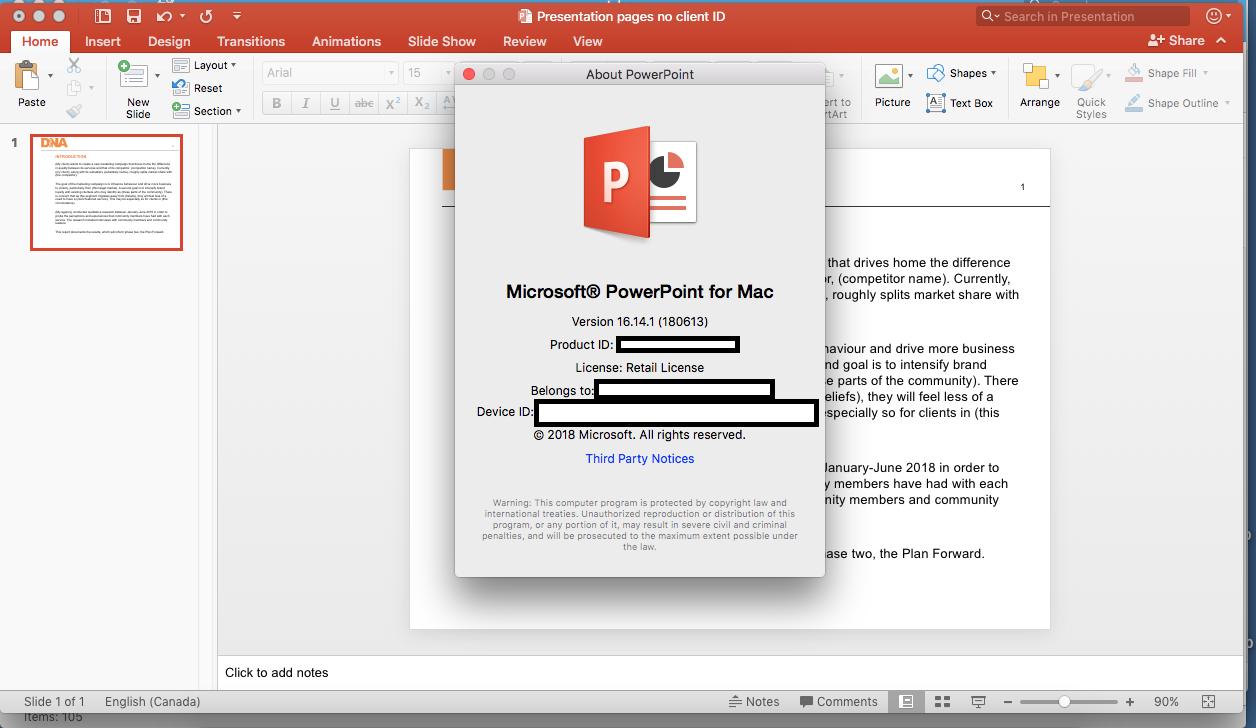Click the zoom slider handle
The image size is (1256, 728).
[x=1065, y=702]
